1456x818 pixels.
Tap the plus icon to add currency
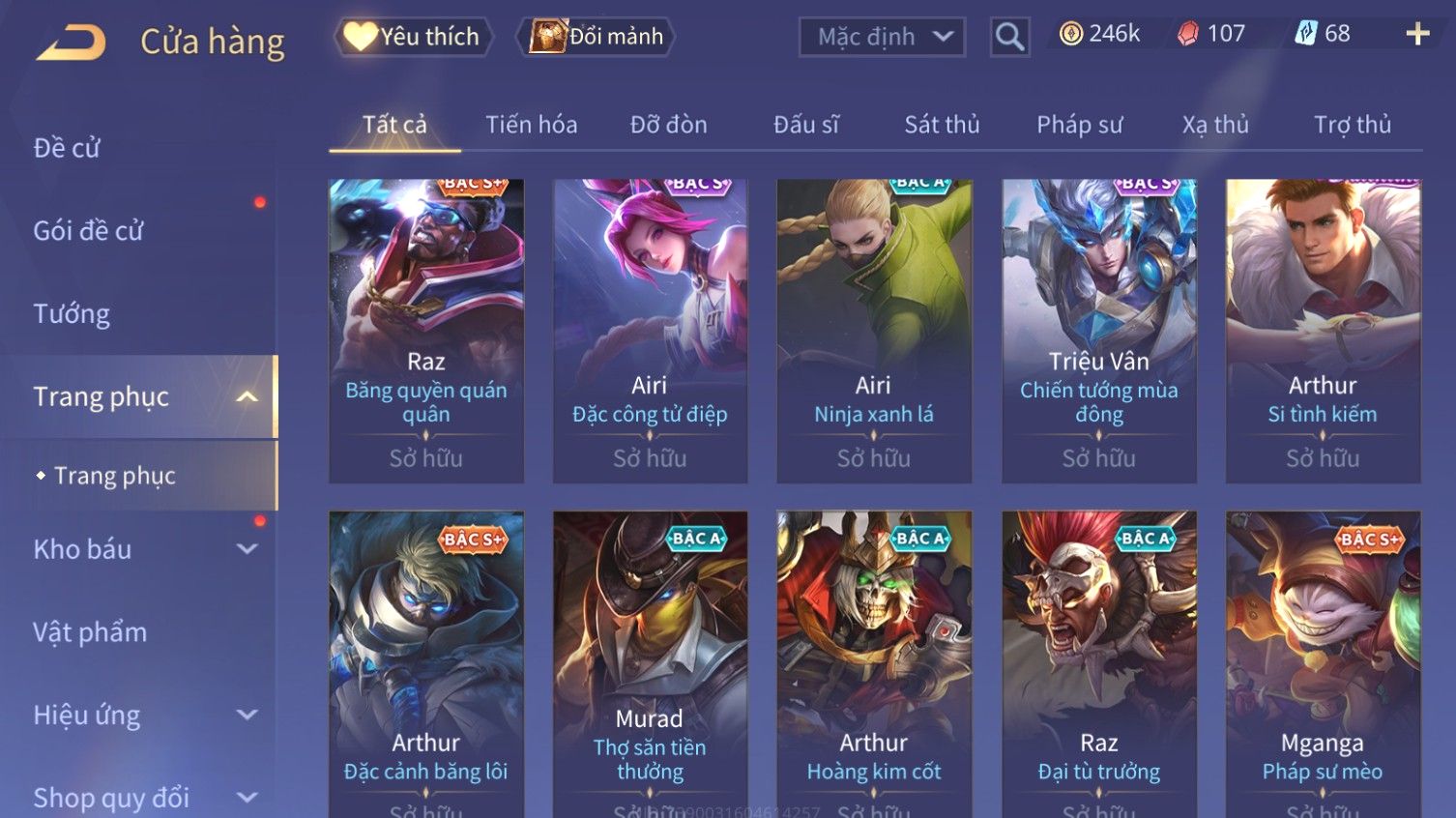[x=1417, y=34]
